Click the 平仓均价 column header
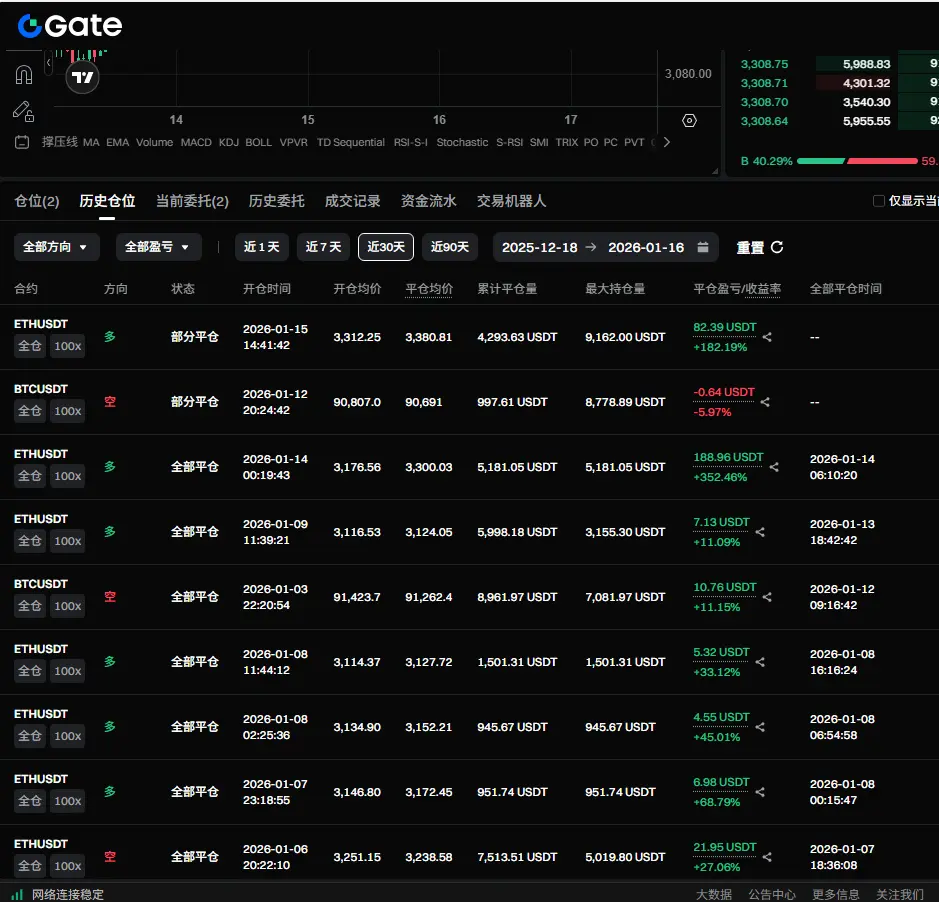 pos(429,289)
